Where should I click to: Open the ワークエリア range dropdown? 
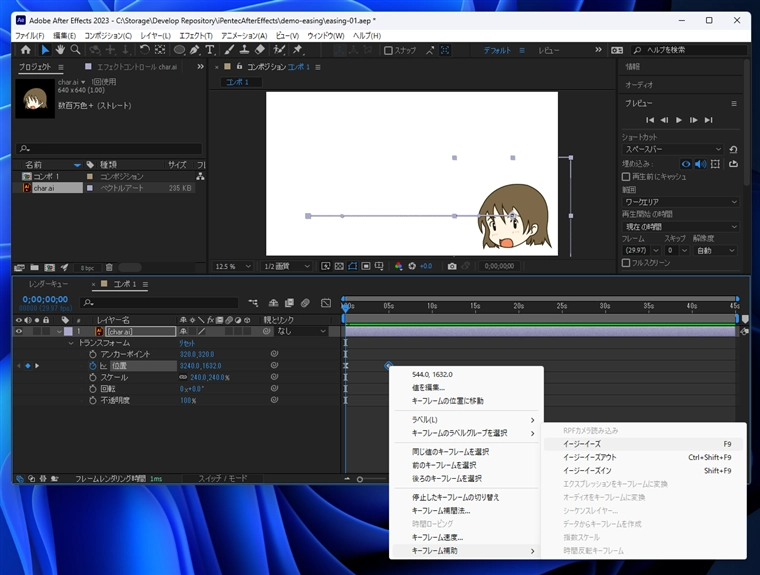point(681,202)
